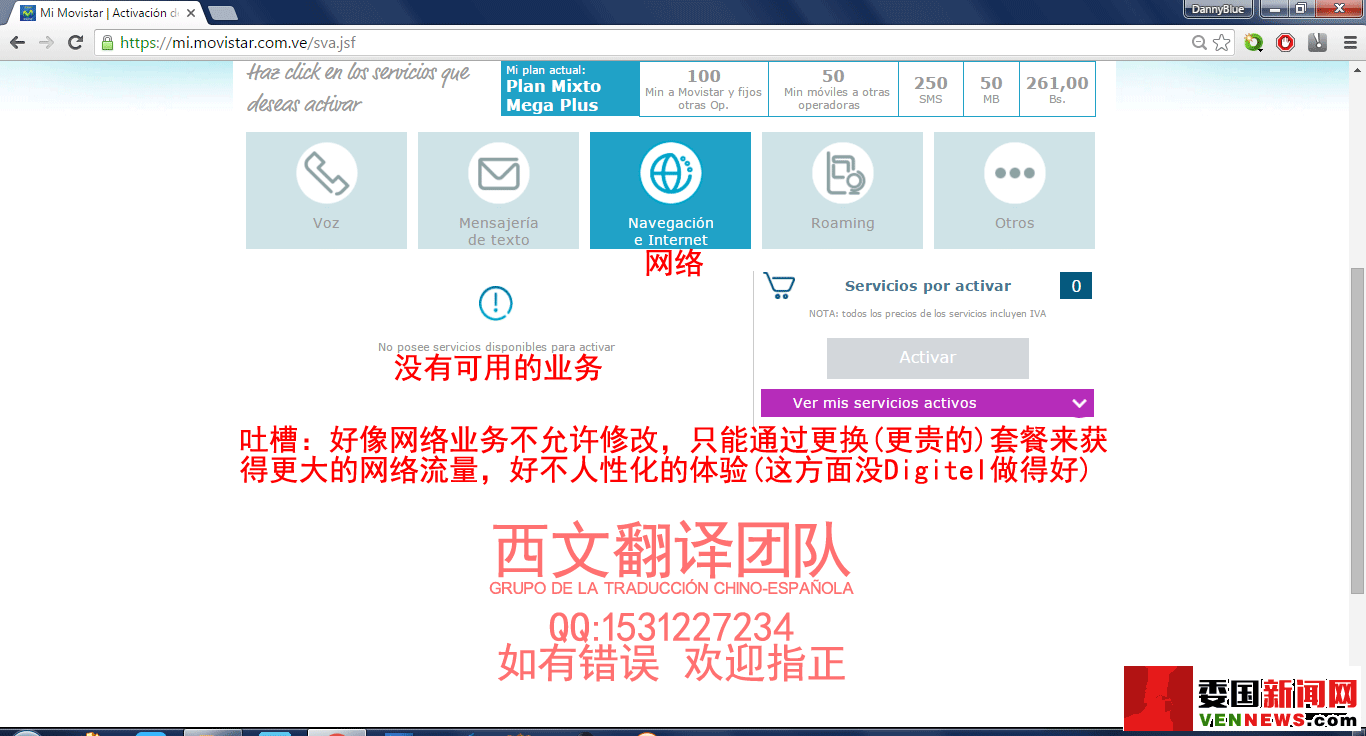
Task: Bookmark this page with the star
Action: [x=1221, y=43]
